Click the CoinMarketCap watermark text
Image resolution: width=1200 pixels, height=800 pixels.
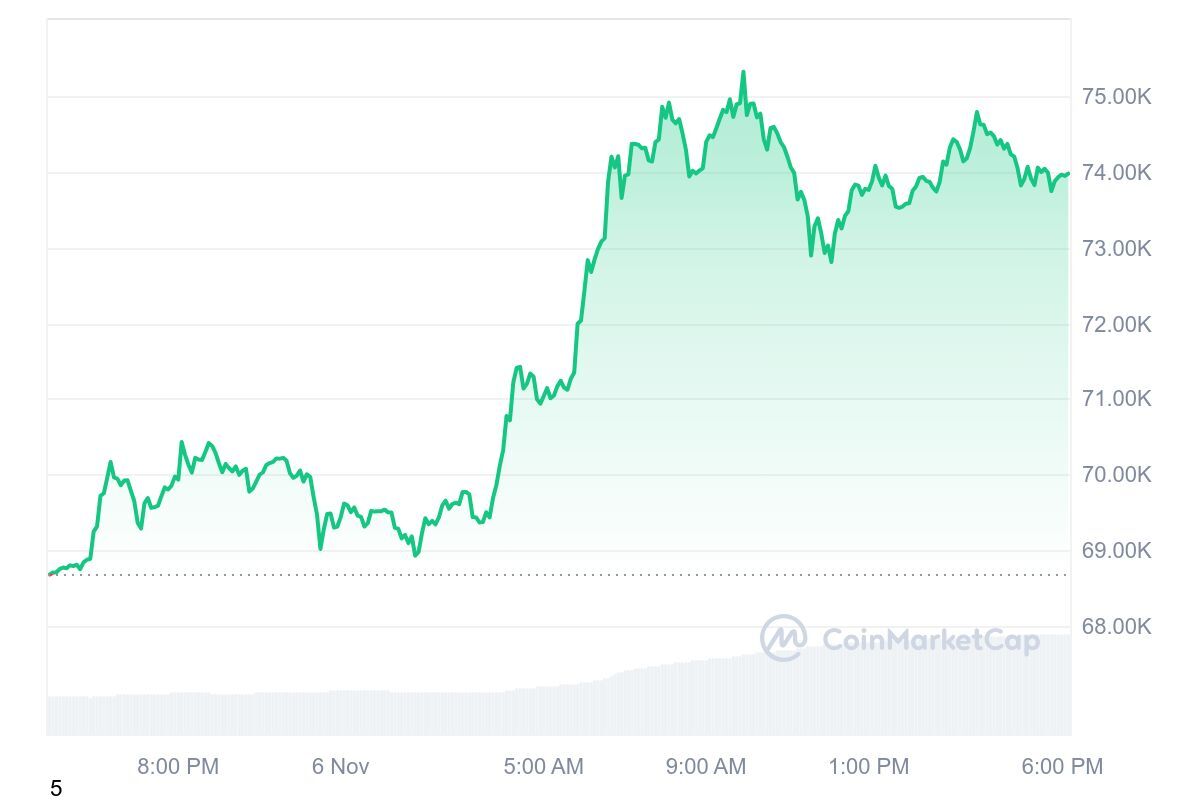coord(930,640)
